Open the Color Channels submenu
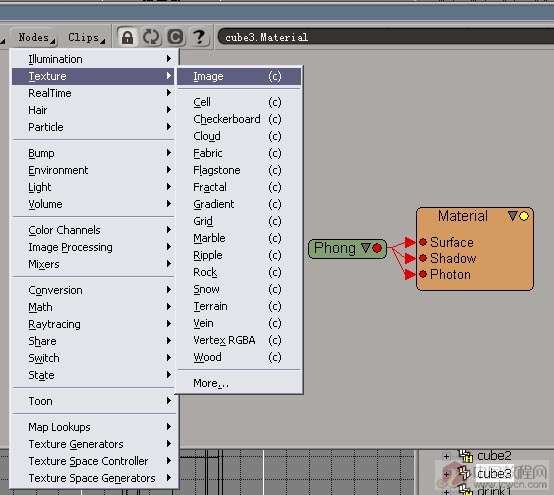This screenshot has height=495, width=554. point(94,230)
